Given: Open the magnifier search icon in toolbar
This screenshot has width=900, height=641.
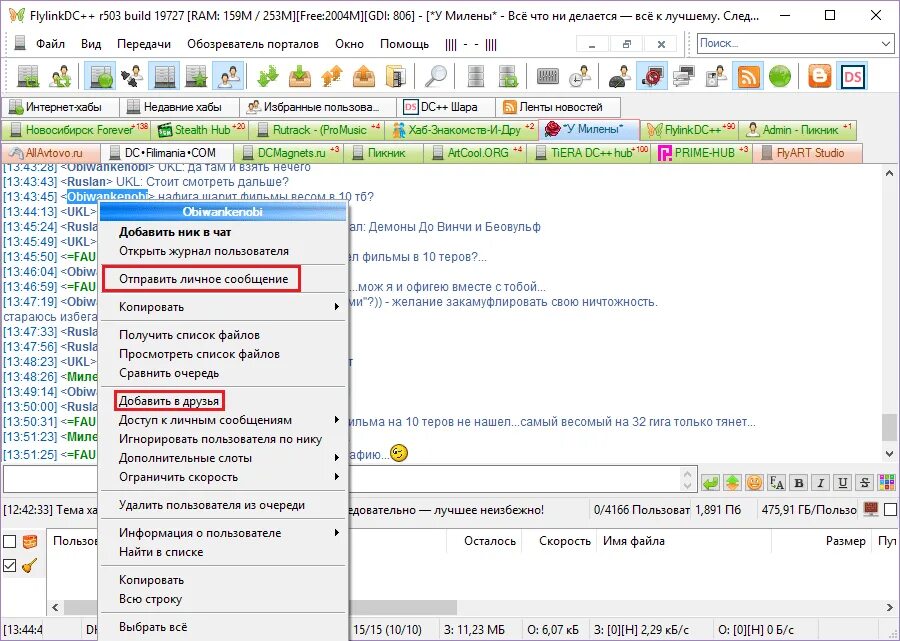Looking at the screenshot, I should 437,76.
